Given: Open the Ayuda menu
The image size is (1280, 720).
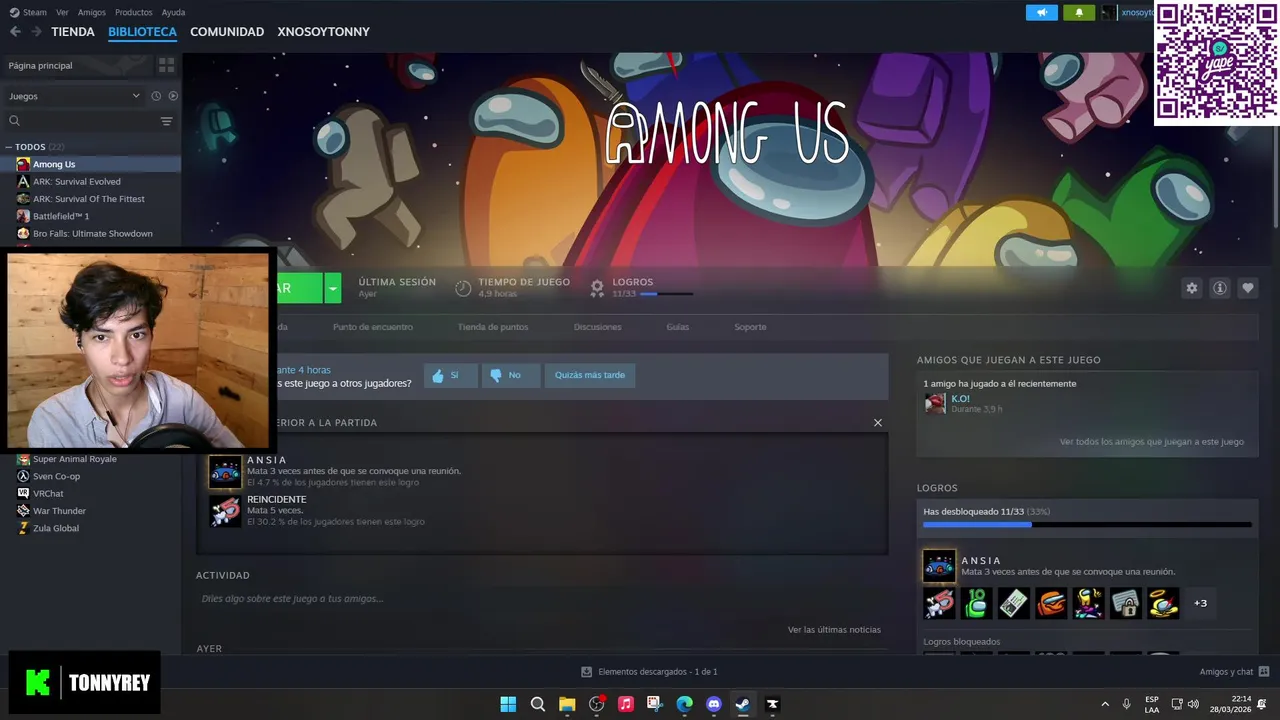Looking at the screenshot, I should tap(173, 12).
